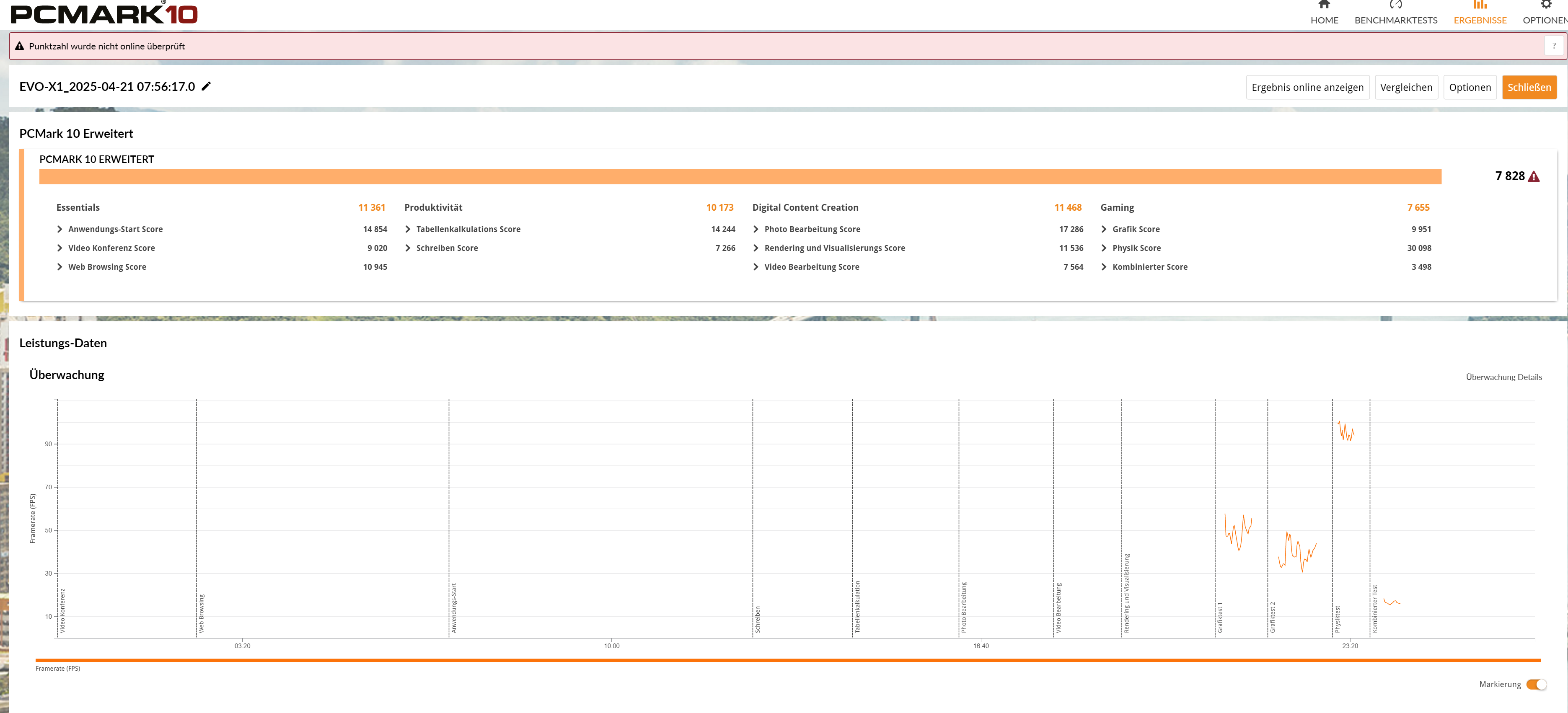Open the Home icon in navigation
Image resolution: width=1568 pixels, height=713 pixels.
tap(1324, 4)
